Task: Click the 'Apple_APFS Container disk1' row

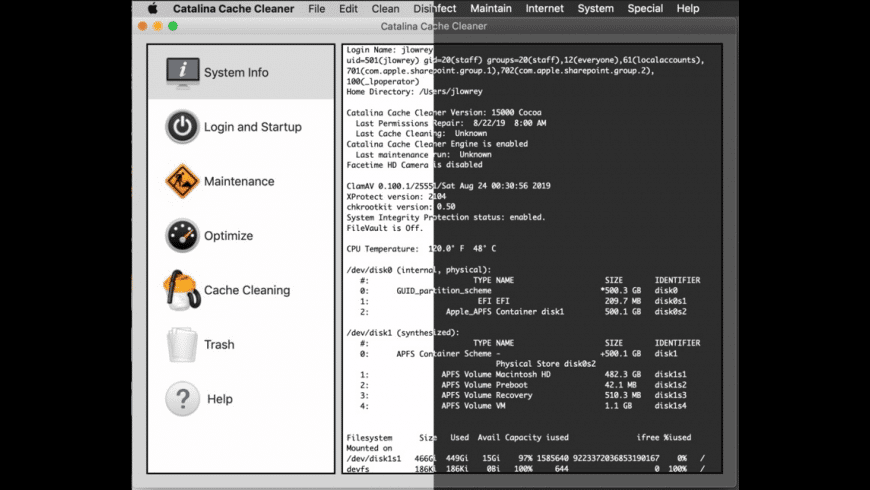Action: pyautogui.click(x=523, y=312)
